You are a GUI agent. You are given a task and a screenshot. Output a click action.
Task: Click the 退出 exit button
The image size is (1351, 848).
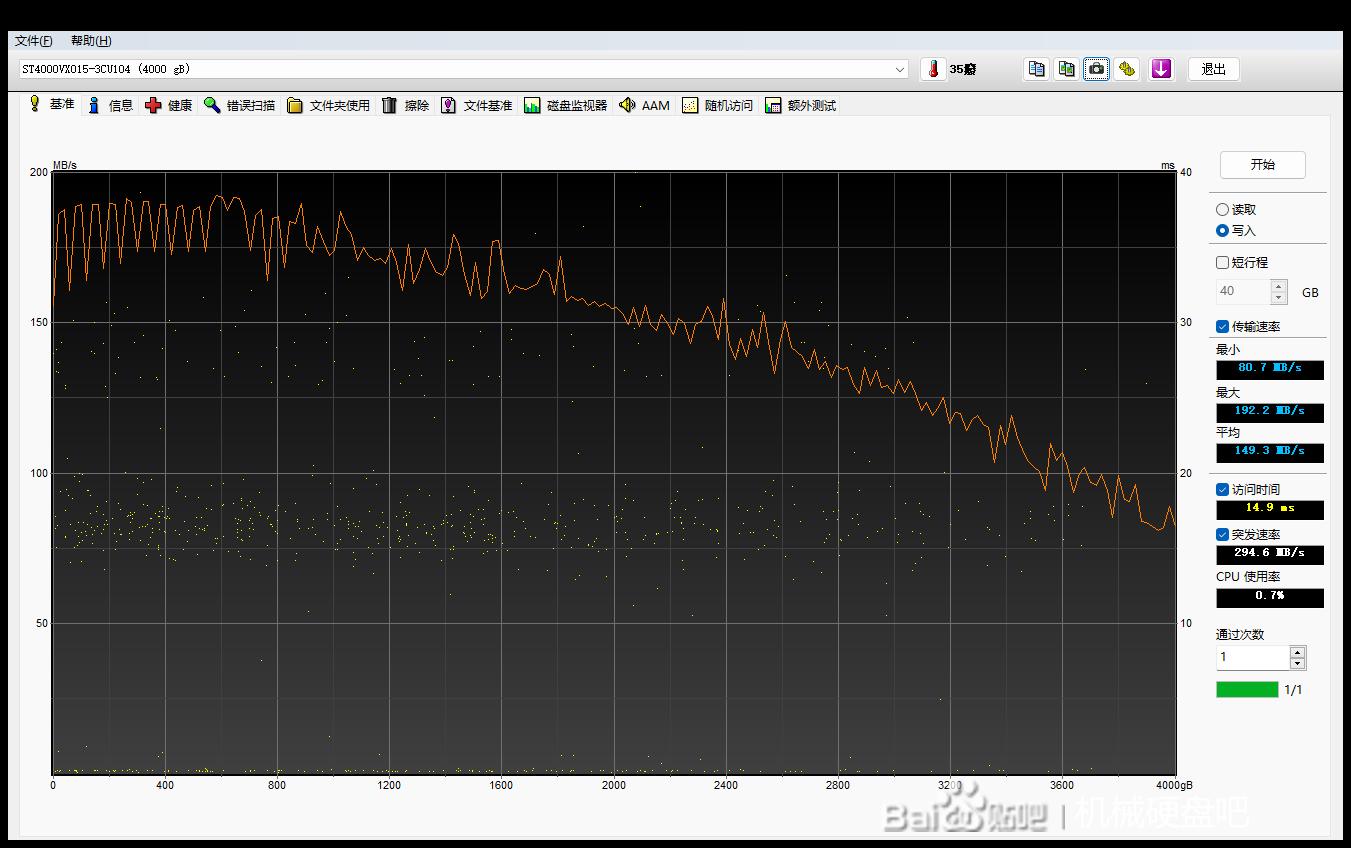click(1214, 69)
